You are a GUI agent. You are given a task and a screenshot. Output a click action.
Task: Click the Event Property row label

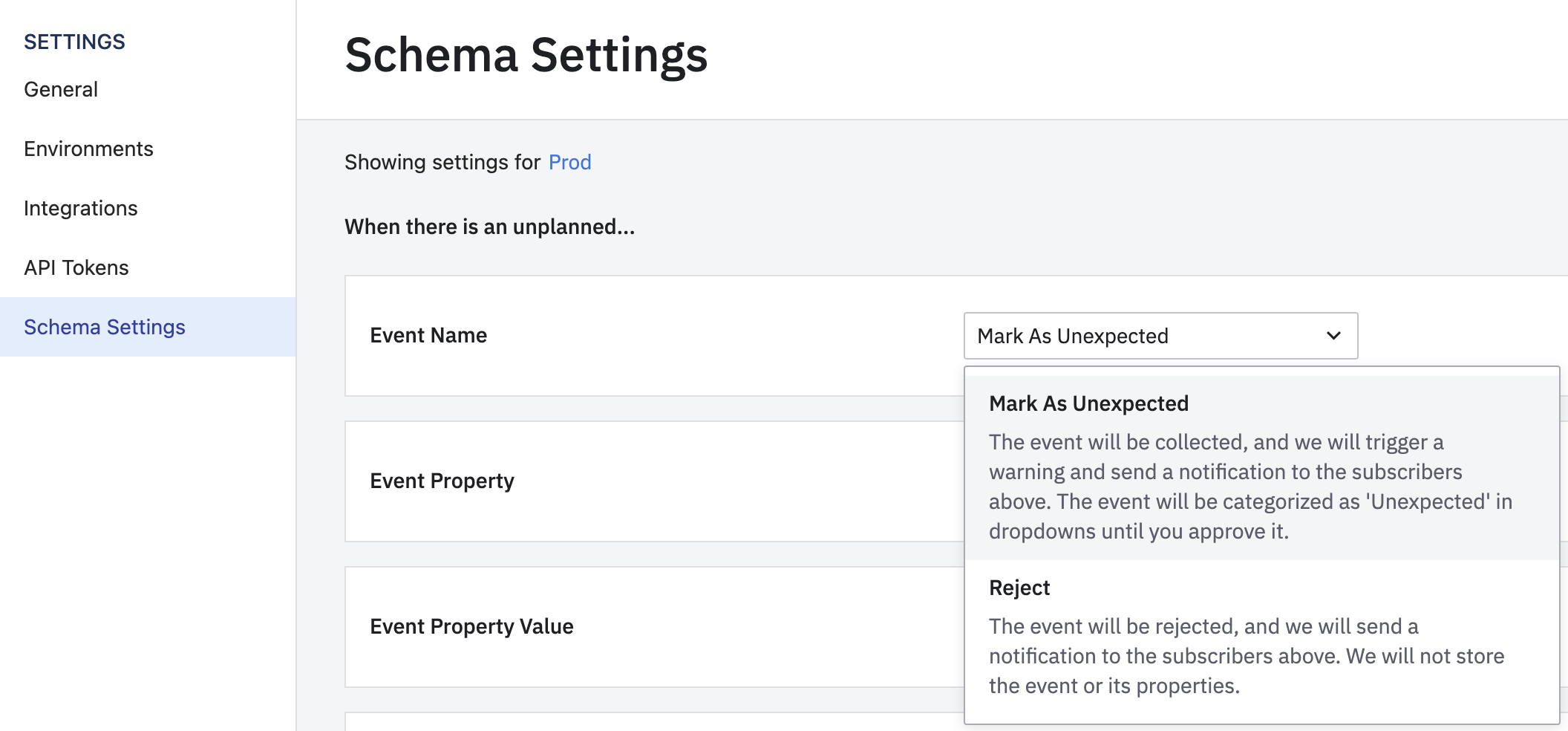(x=442, y=481)
